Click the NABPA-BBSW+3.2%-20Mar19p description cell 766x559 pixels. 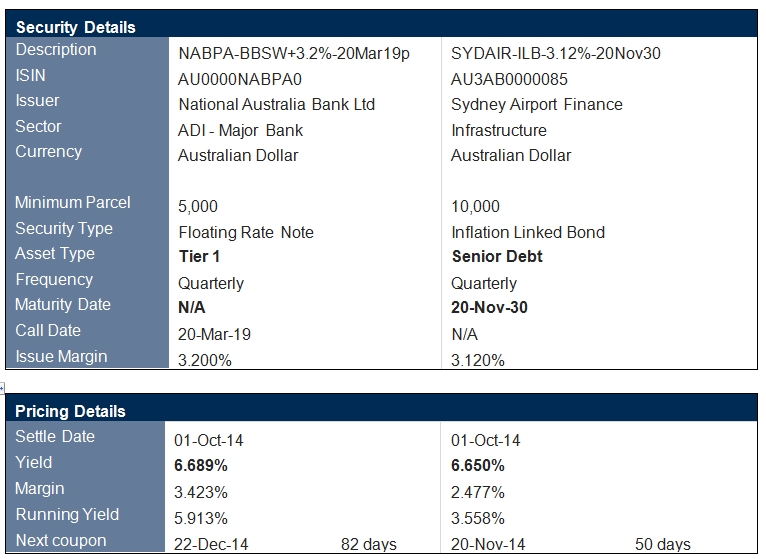(x=294, y=53)
